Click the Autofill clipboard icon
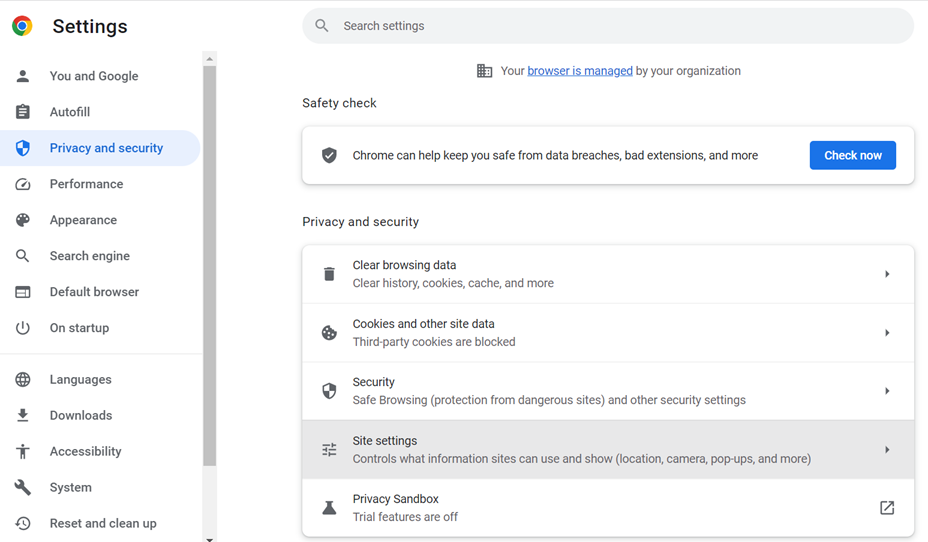The image size is (928, 542). coord(23,112)
